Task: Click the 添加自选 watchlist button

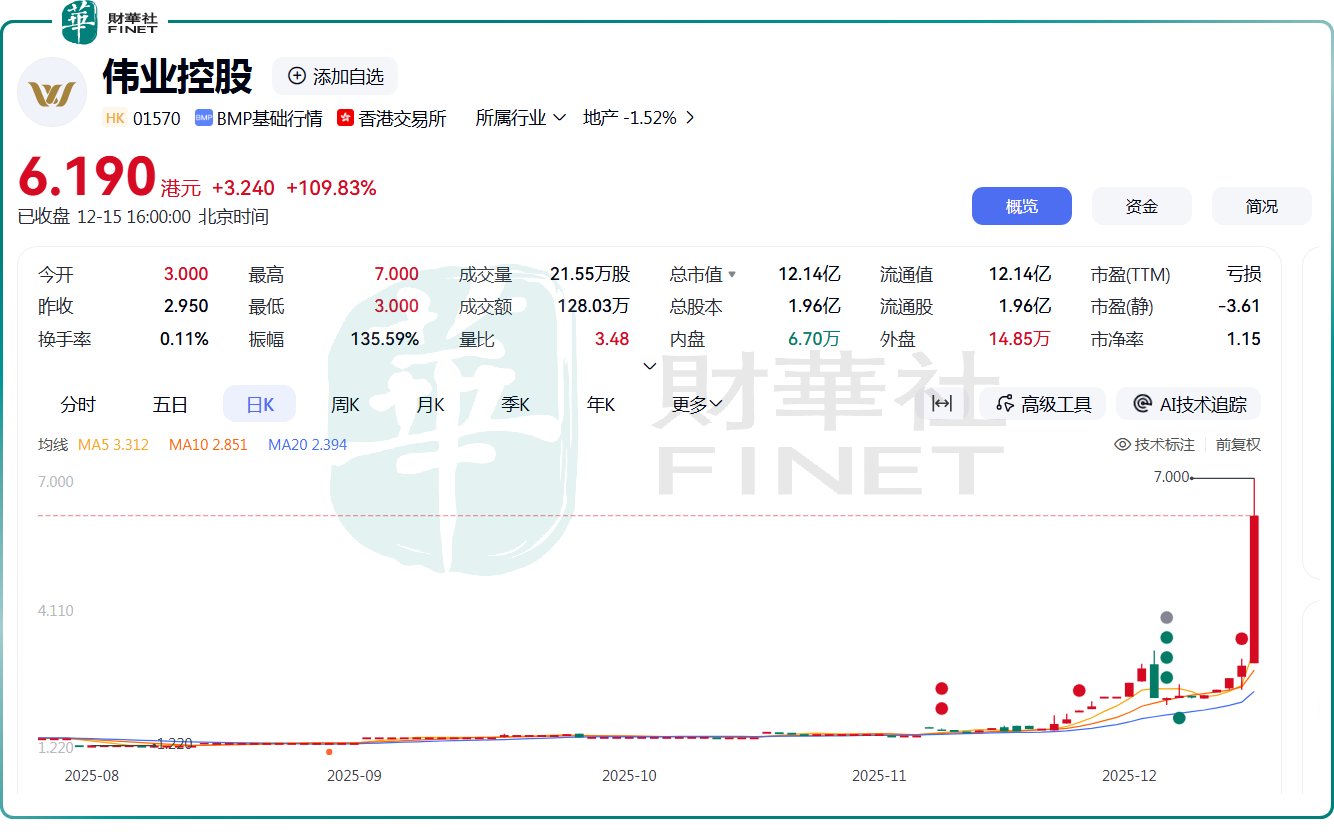Action: (334, 76)
